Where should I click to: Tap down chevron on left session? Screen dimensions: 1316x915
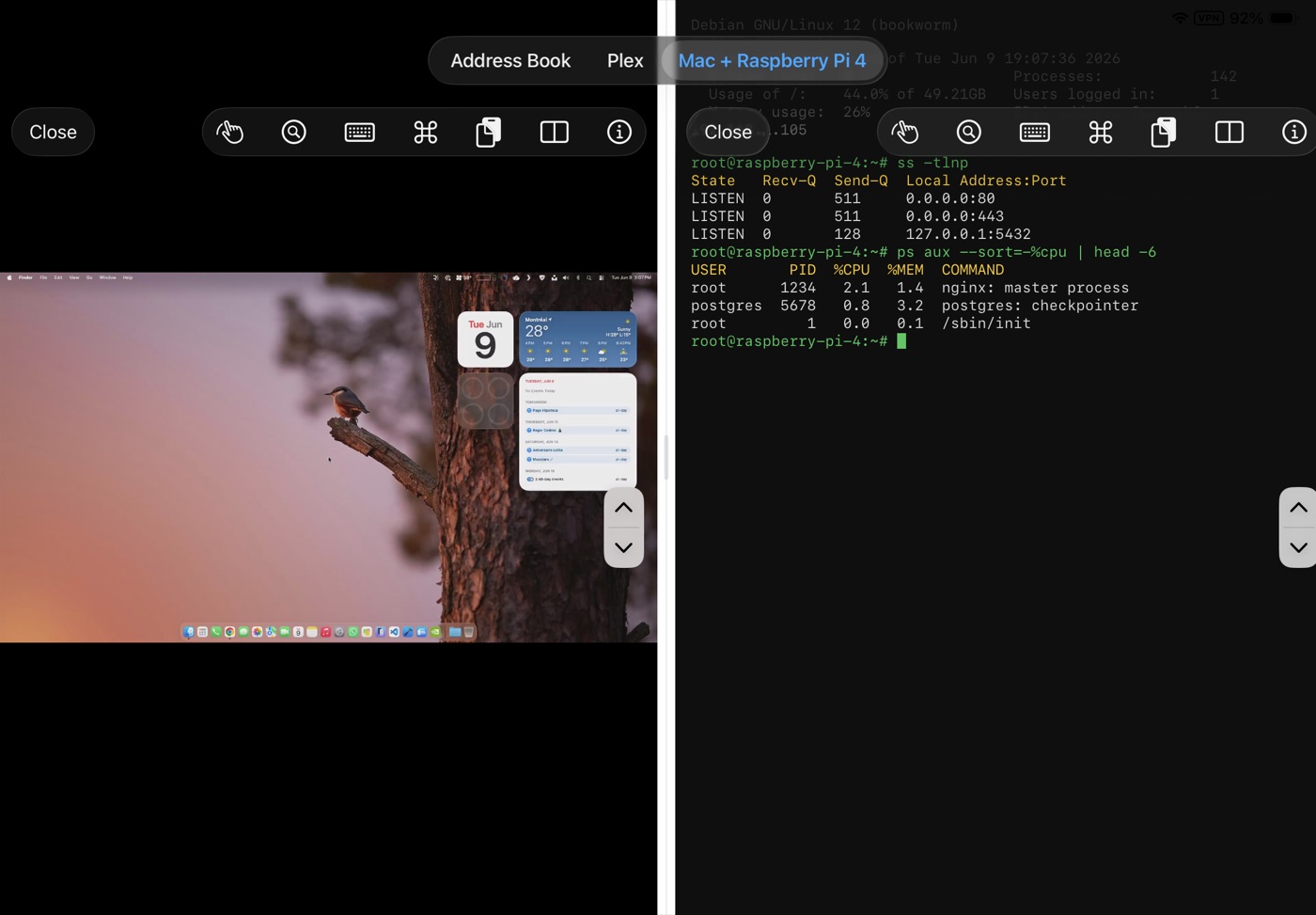[623, 547]
